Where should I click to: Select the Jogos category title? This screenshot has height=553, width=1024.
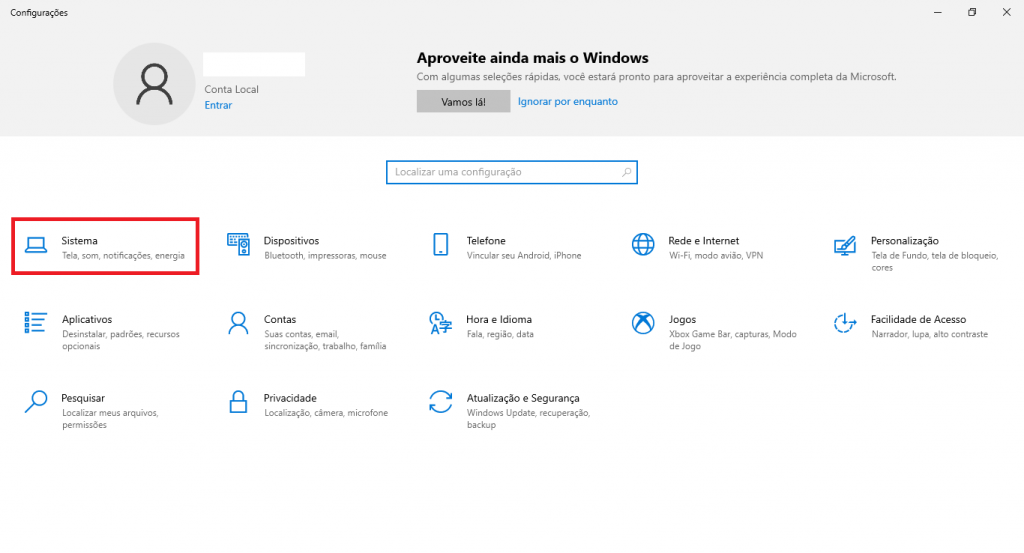coord(682,319)
